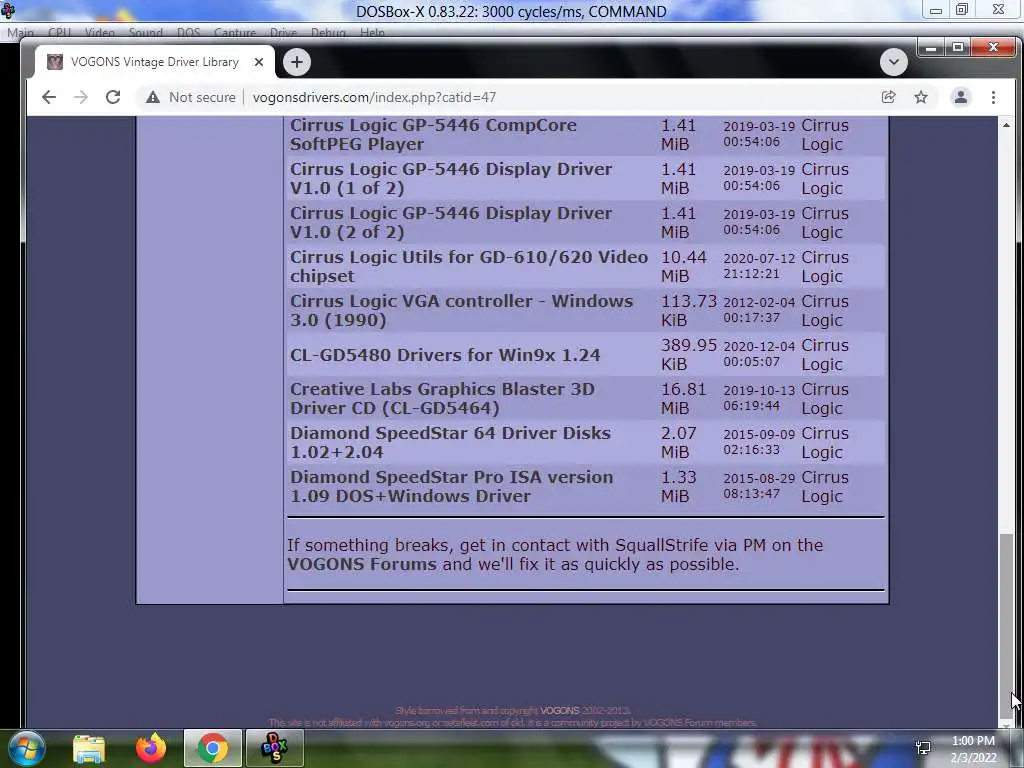Viewport: 1024px width, 768px height.
Task: Click date 2015-09-09 02:16:33
Action: tap(759, 441)
